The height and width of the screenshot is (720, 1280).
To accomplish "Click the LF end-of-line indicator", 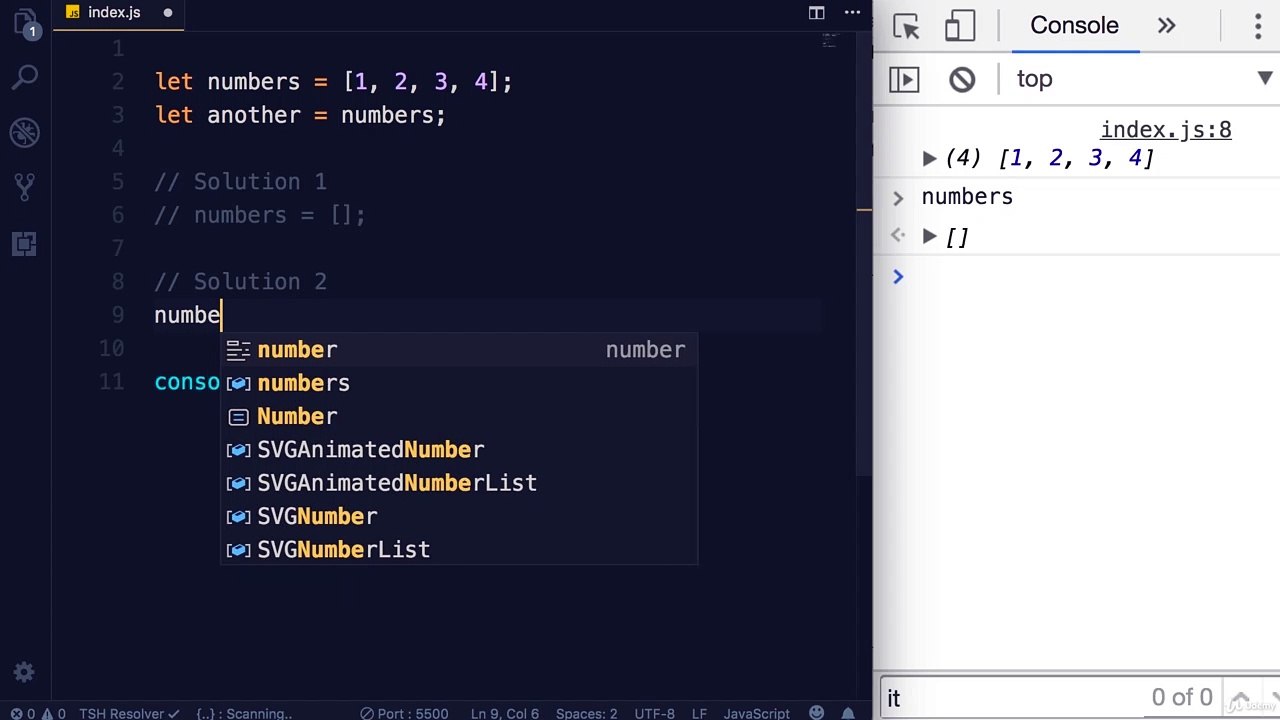I will point(699,713).
